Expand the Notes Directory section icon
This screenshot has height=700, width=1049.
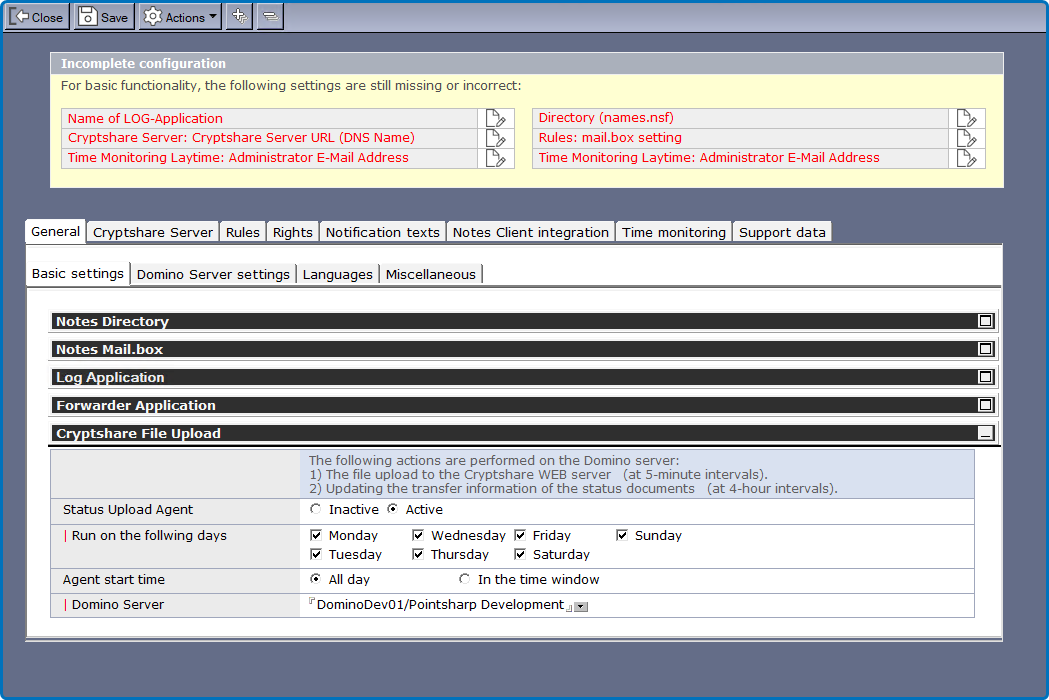pos(985,321)
